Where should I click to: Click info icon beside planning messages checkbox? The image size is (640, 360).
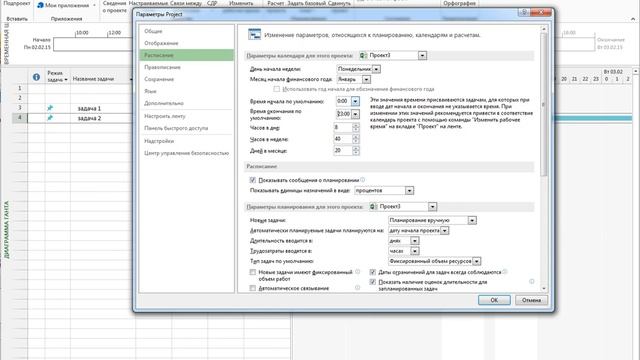point(362,180)
